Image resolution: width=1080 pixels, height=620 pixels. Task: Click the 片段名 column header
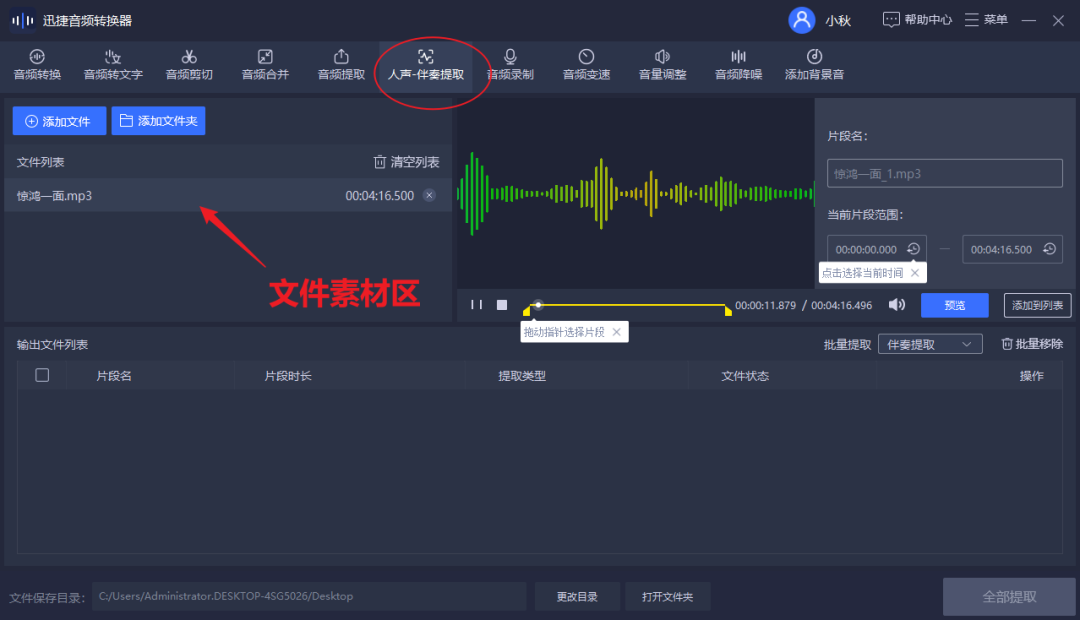click(x=114, y=376)
